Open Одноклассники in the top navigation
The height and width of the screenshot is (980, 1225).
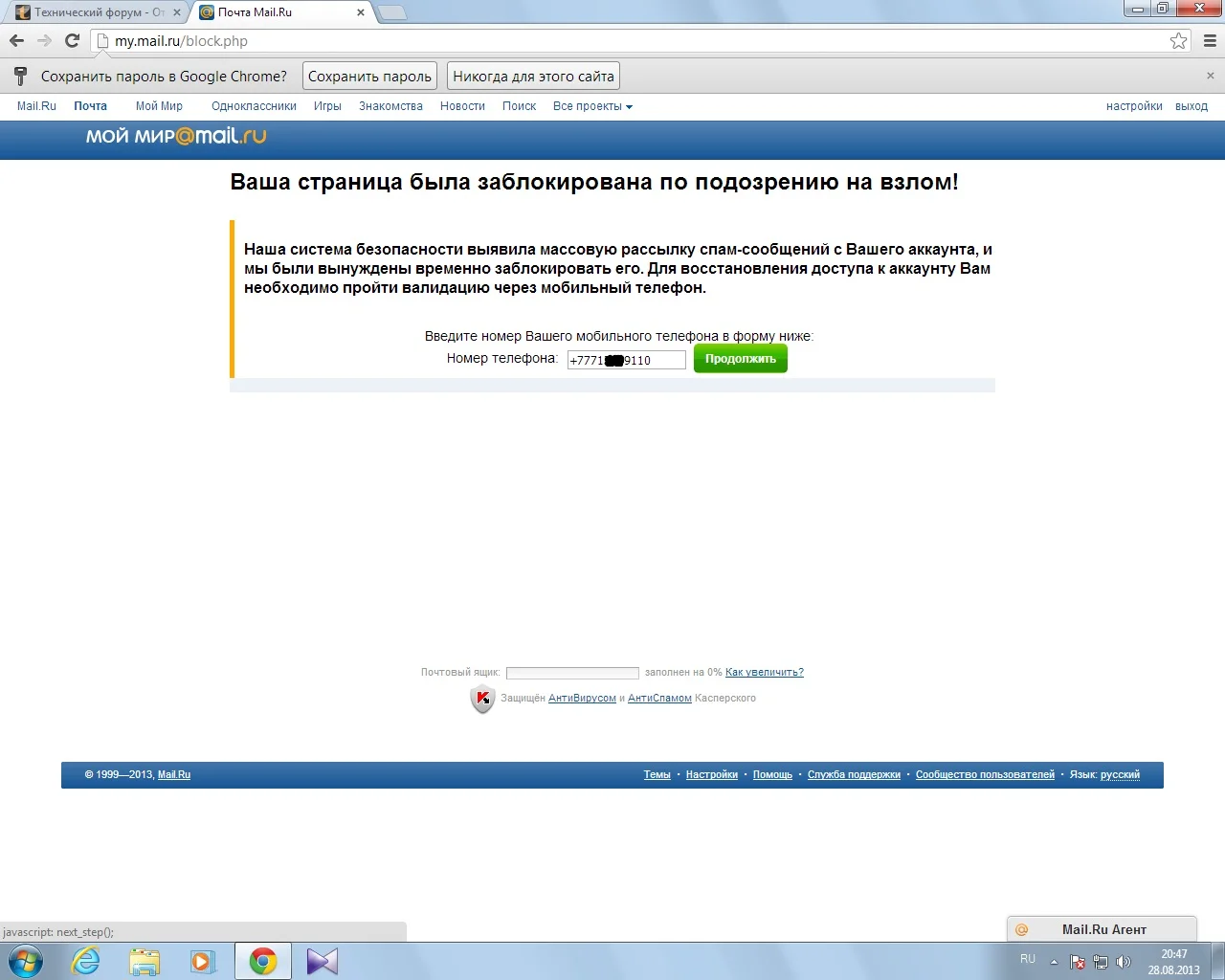point(254,106)
